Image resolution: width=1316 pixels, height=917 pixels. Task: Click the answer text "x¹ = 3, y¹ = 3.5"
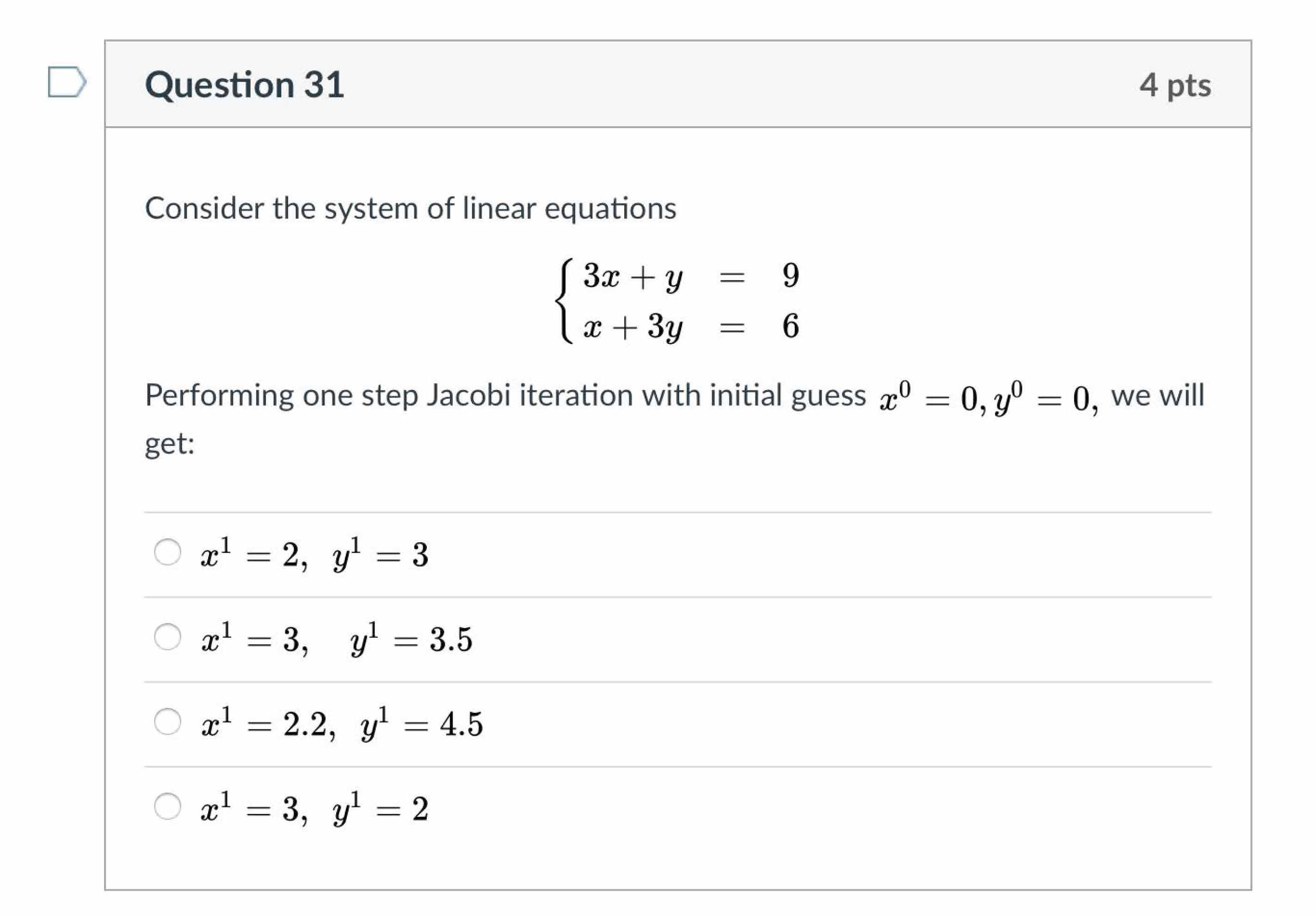(337, 639)
